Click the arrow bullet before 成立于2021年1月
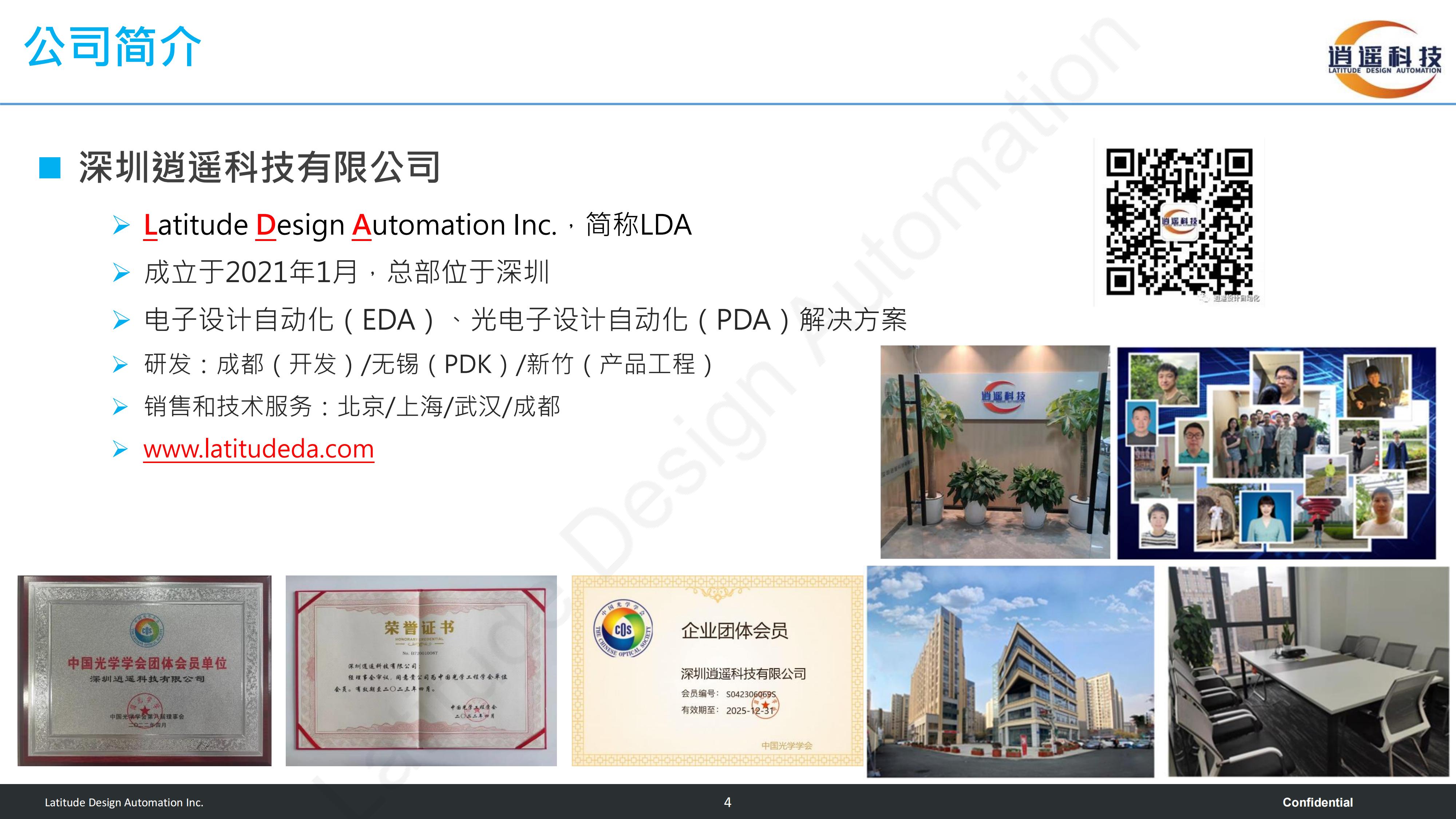 [121, 273]
